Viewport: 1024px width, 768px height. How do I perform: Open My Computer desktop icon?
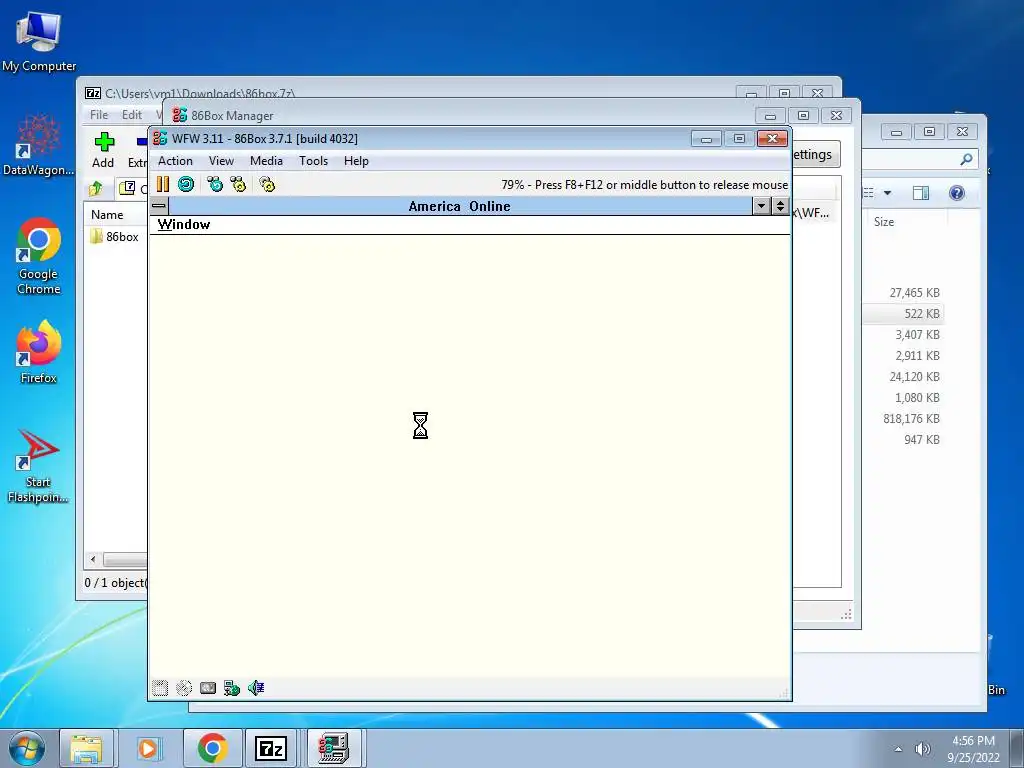pyautogui.click(x=39, y=42)
